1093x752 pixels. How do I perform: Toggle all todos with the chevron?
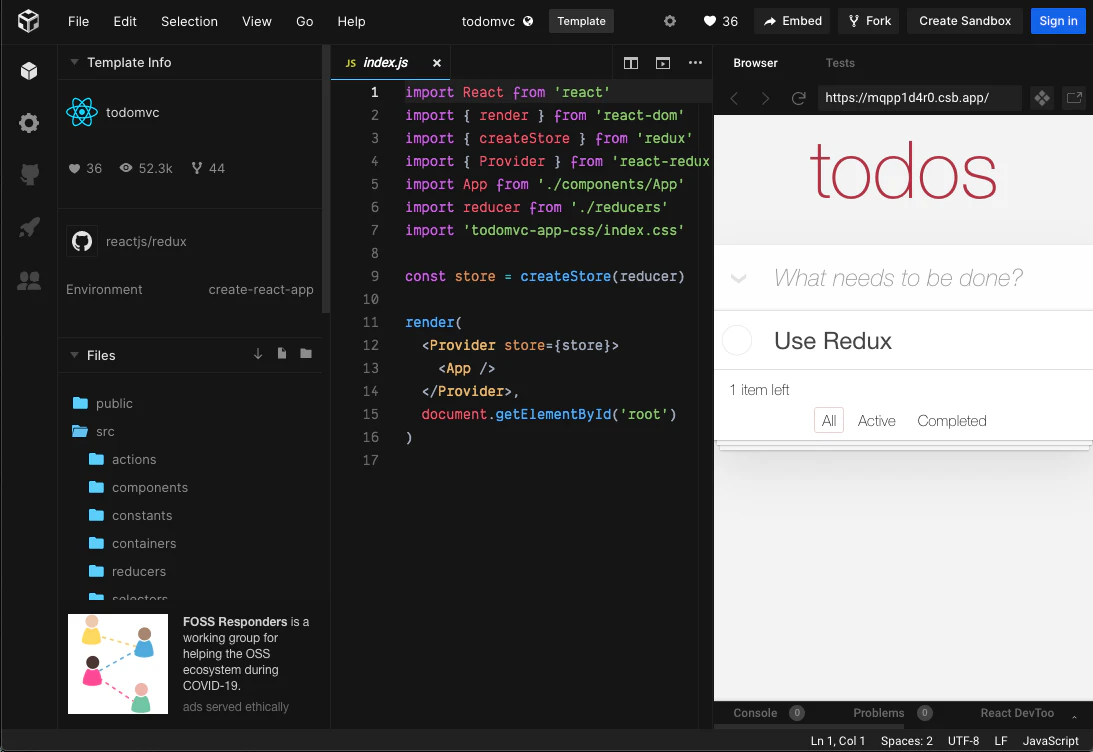pos(738,278)
